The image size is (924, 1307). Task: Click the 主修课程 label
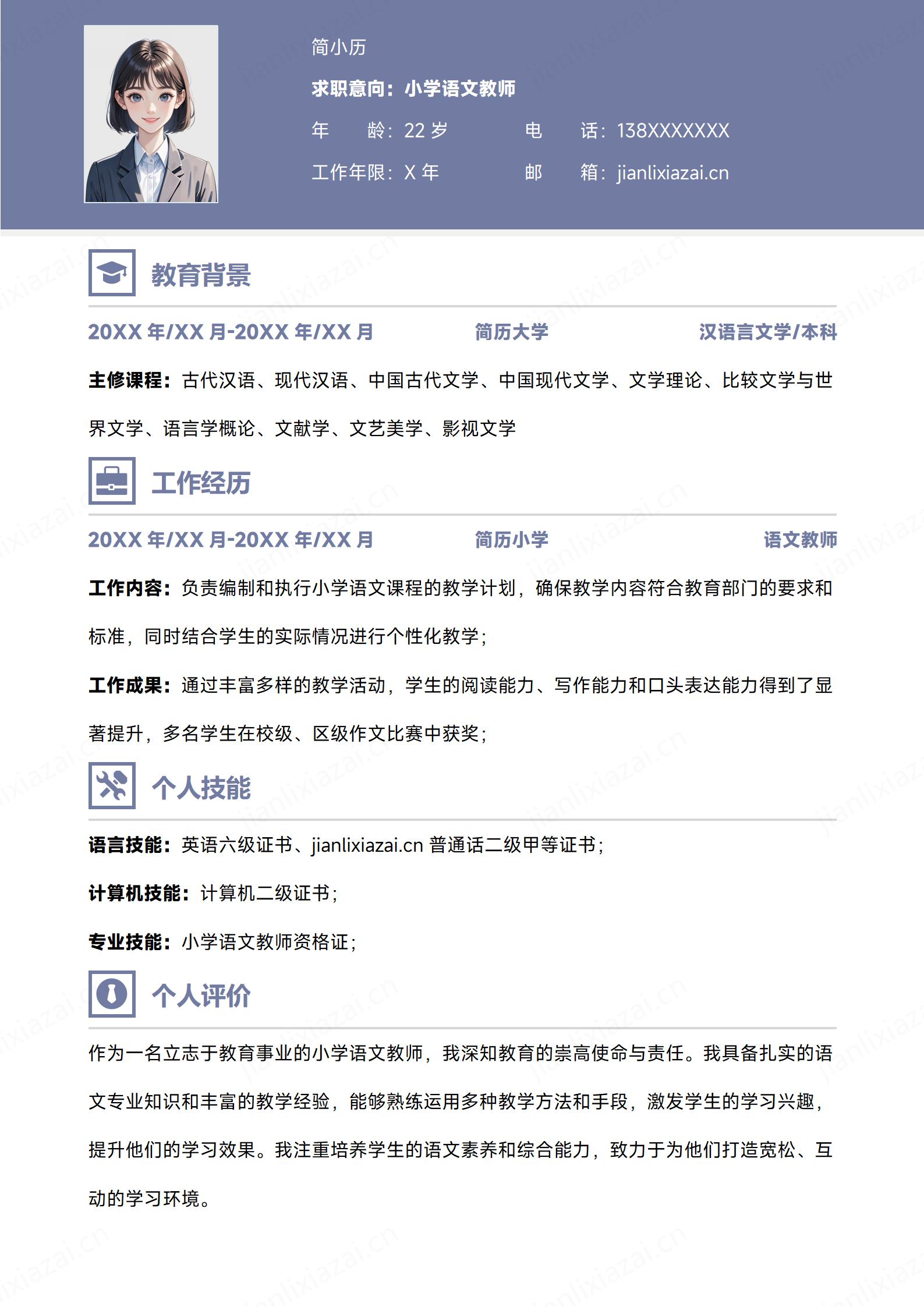[x=130, y=380]
